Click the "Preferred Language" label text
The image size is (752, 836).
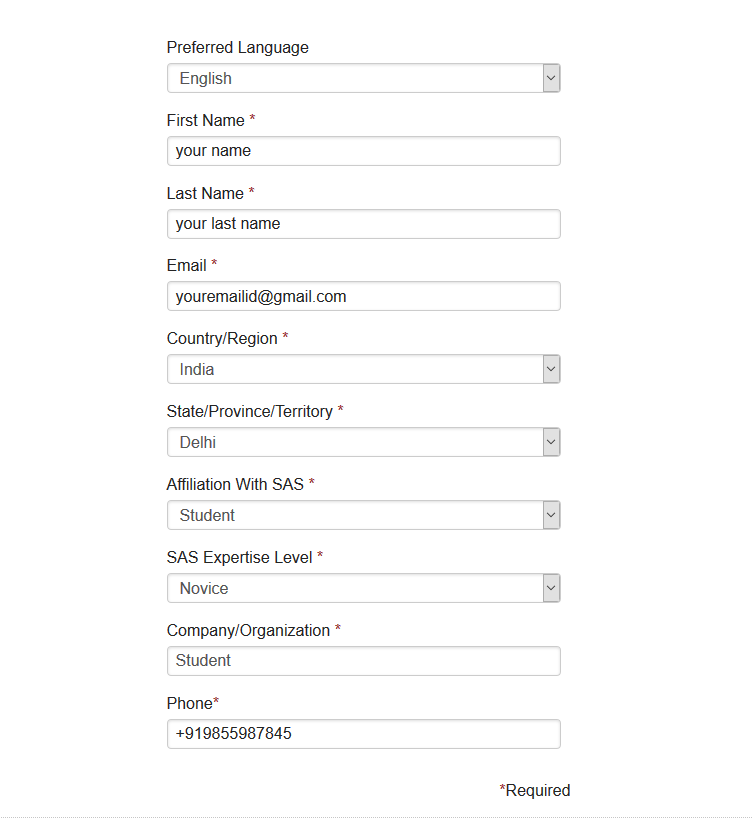pyautogui.click(x=237, y=47)
